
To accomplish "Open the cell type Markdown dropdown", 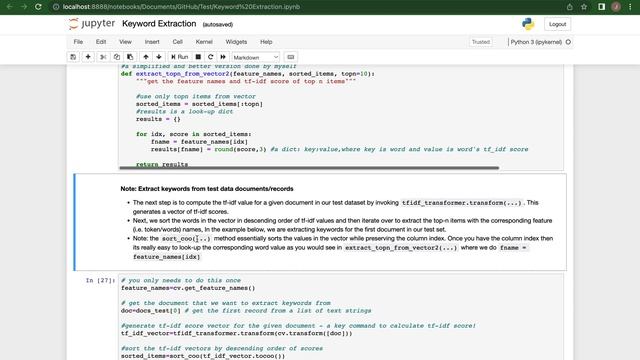I will pos(256,58).
